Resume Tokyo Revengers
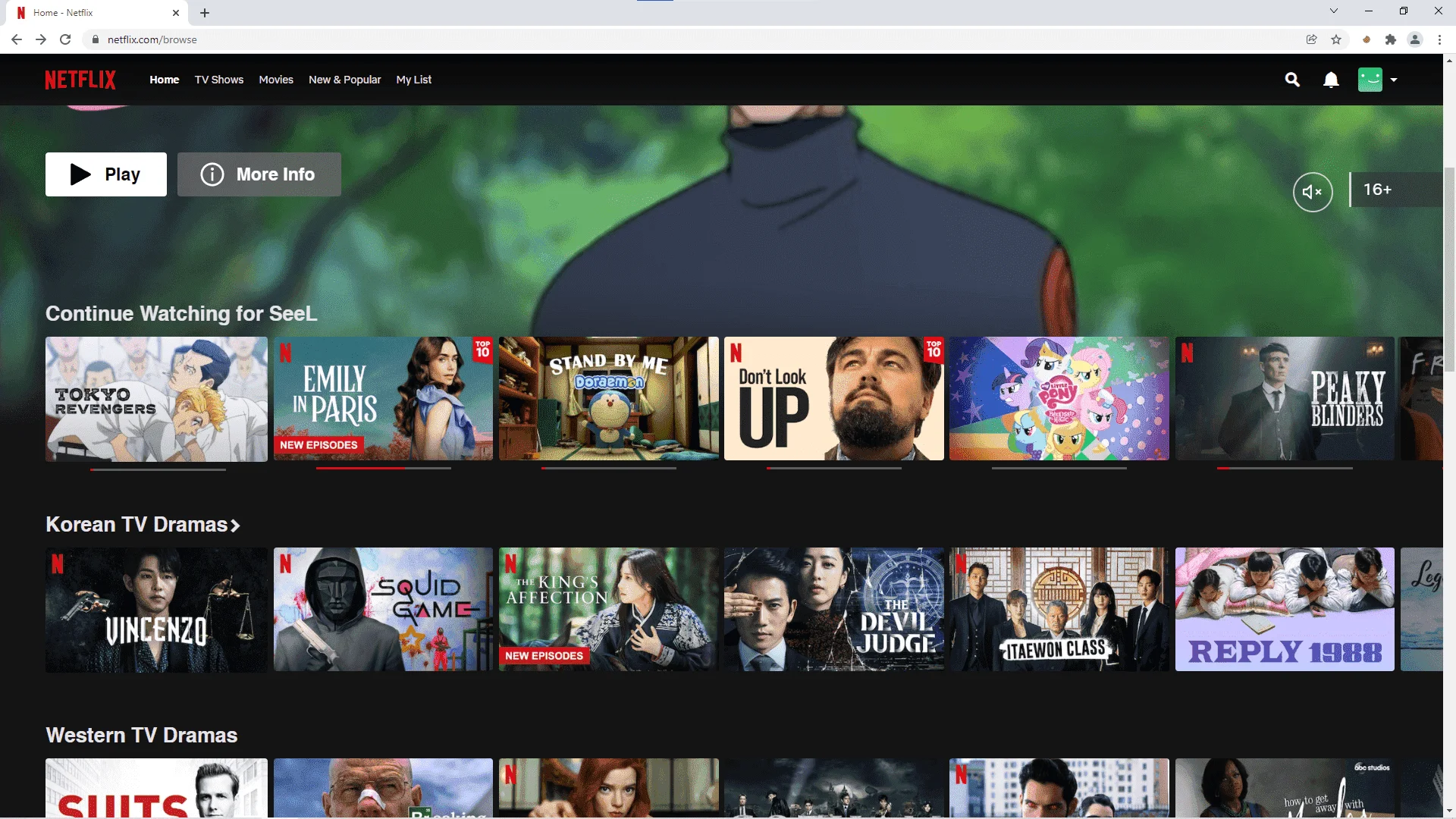This screenshot has width=1456, height=819. 156,399
